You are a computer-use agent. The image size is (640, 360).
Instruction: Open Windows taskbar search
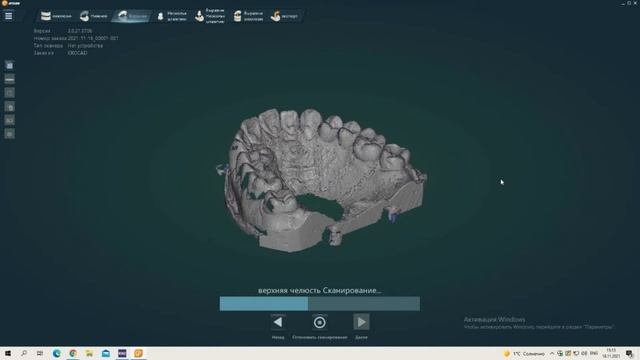coord(24,353)
